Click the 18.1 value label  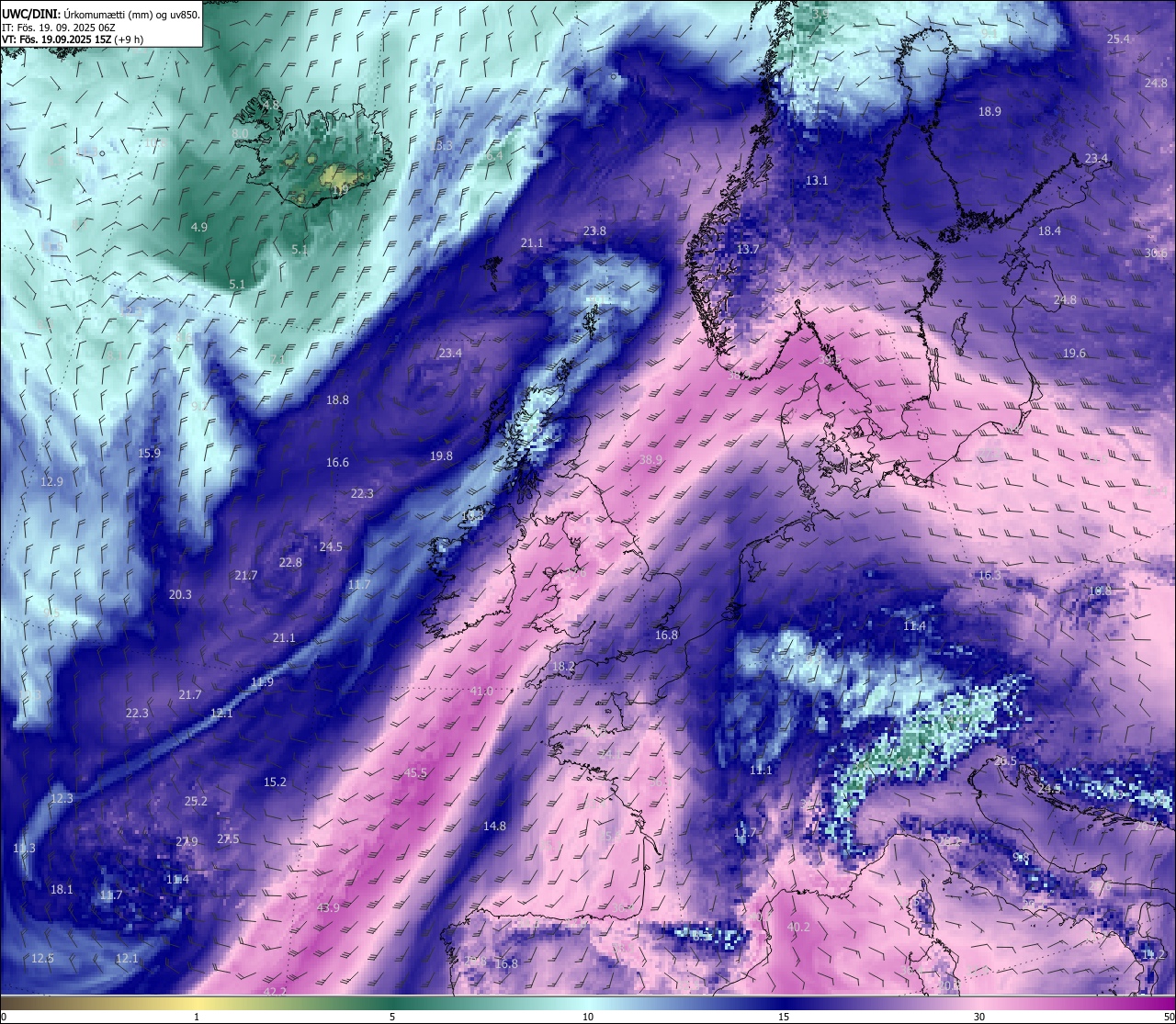click(x=62, y=889)
